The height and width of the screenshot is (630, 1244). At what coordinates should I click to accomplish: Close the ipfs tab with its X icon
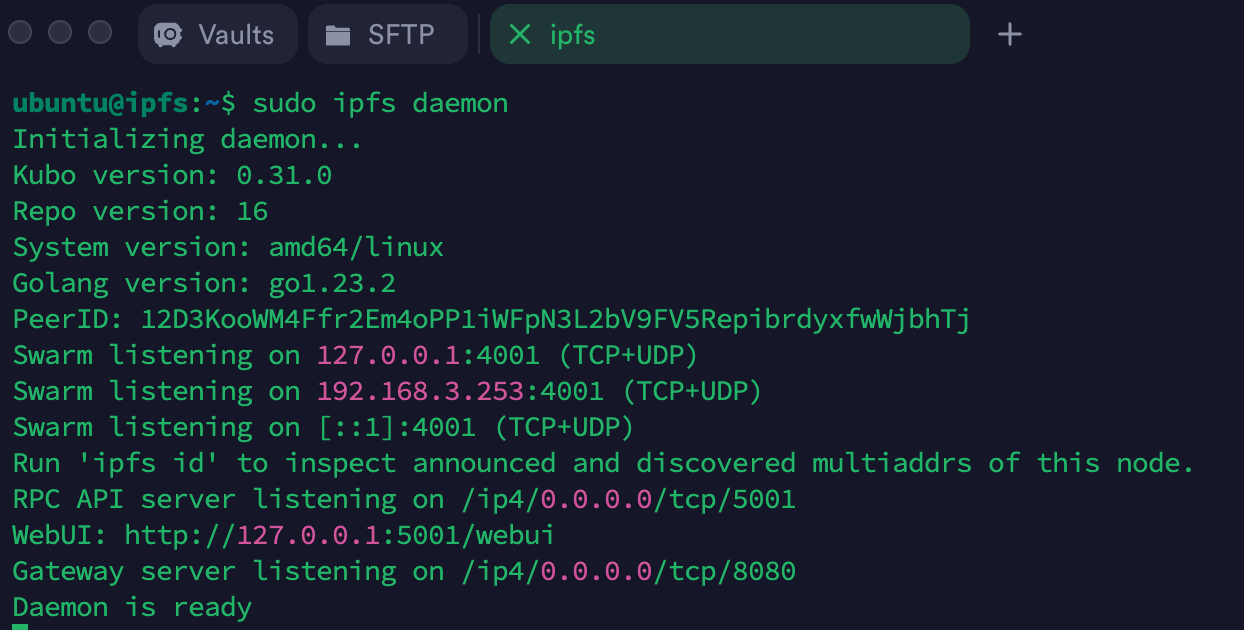(519, 35)
